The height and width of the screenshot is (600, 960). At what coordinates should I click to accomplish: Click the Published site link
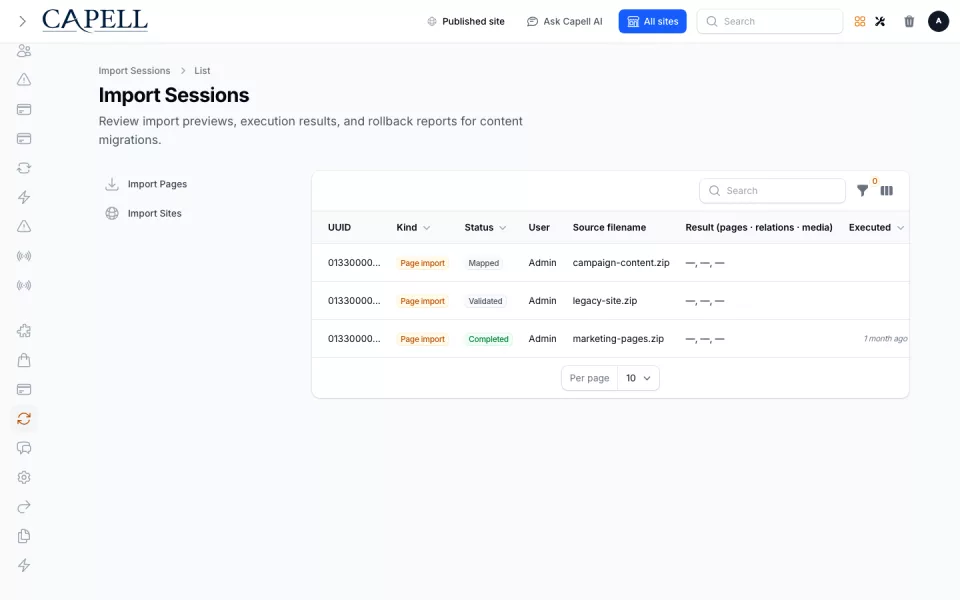(x=466, y=21)
